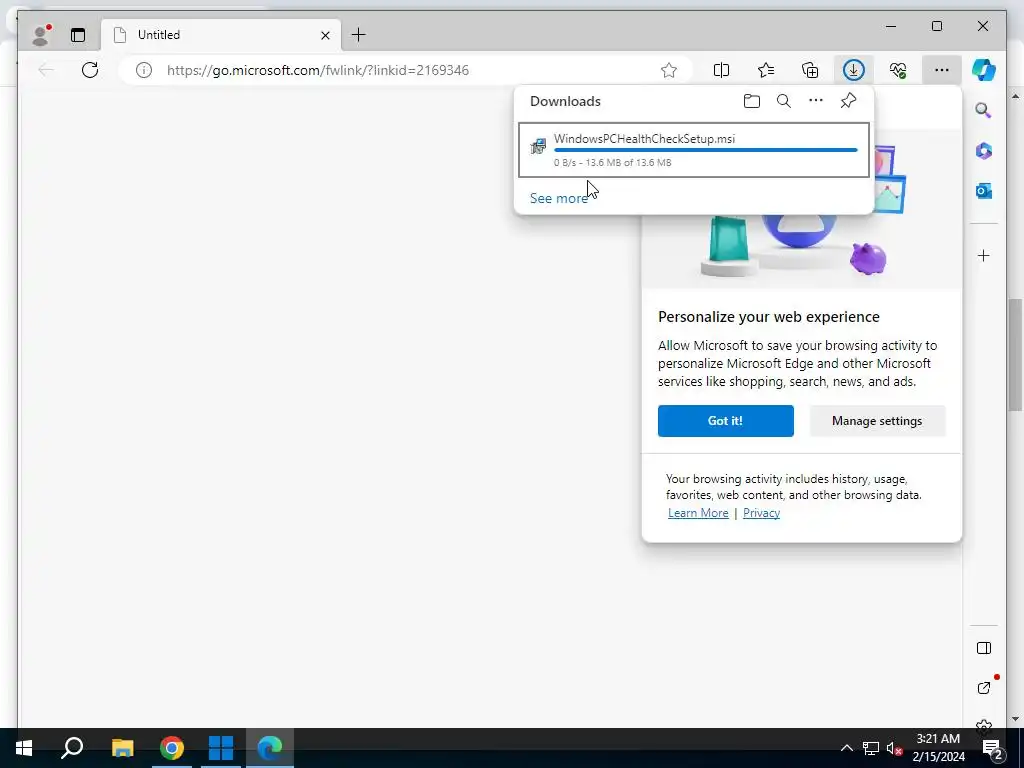Search downloads with magnifier icon
This screenshot has width=1024, height=768.
(784, 101)
